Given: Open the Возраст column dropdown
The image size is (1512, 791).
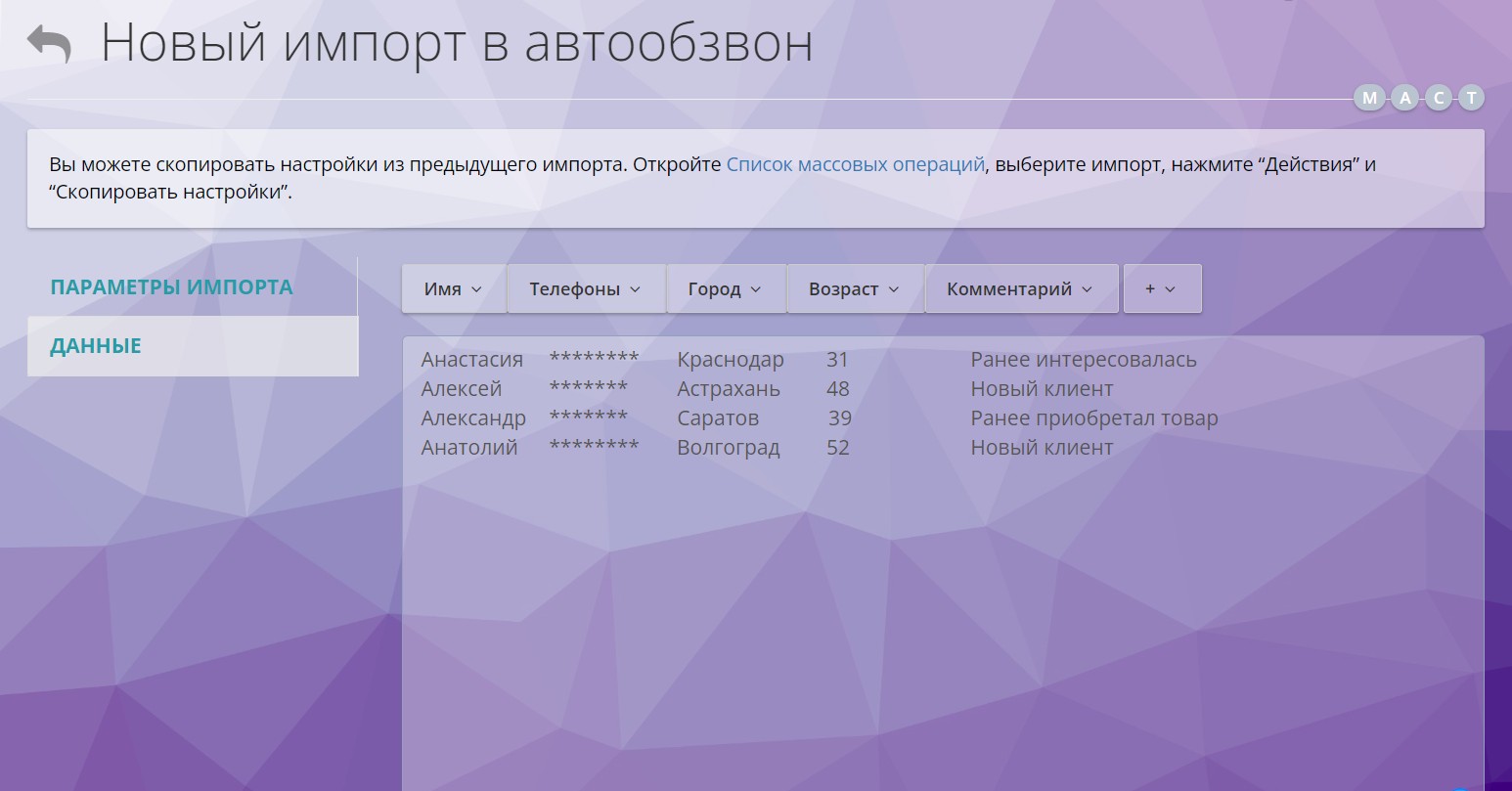Looking at the screenshot, I should [x=853, y=288].
